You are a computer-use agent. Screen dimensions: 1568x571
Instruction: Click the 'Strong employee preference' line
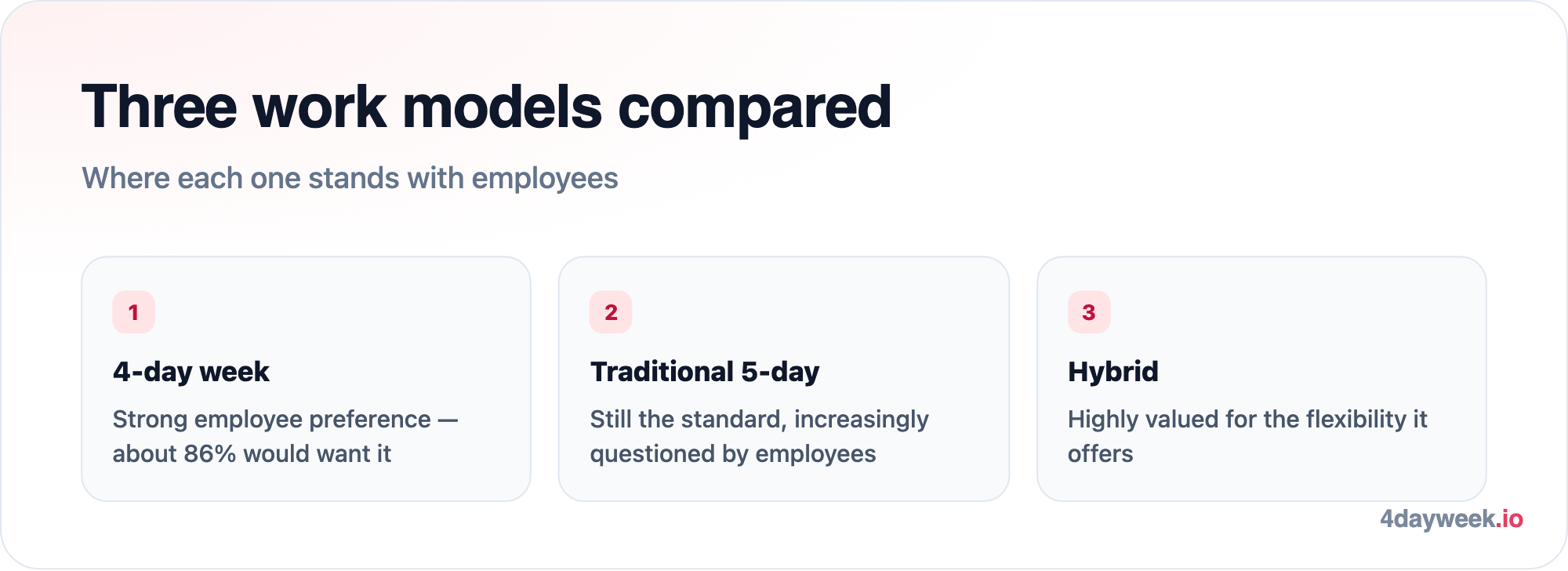[271, 420]
